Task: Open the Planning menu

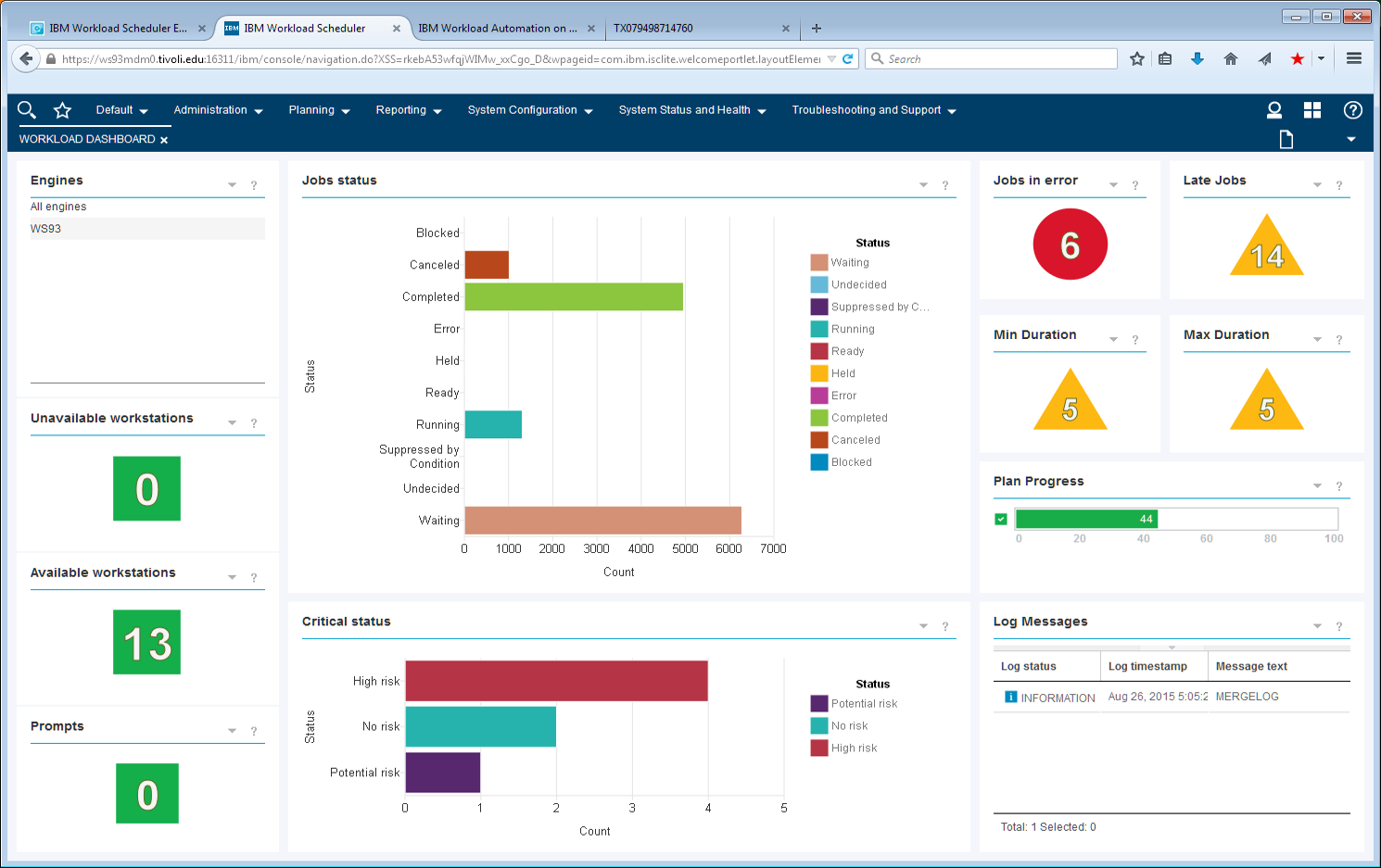Action: click(319, 110)
